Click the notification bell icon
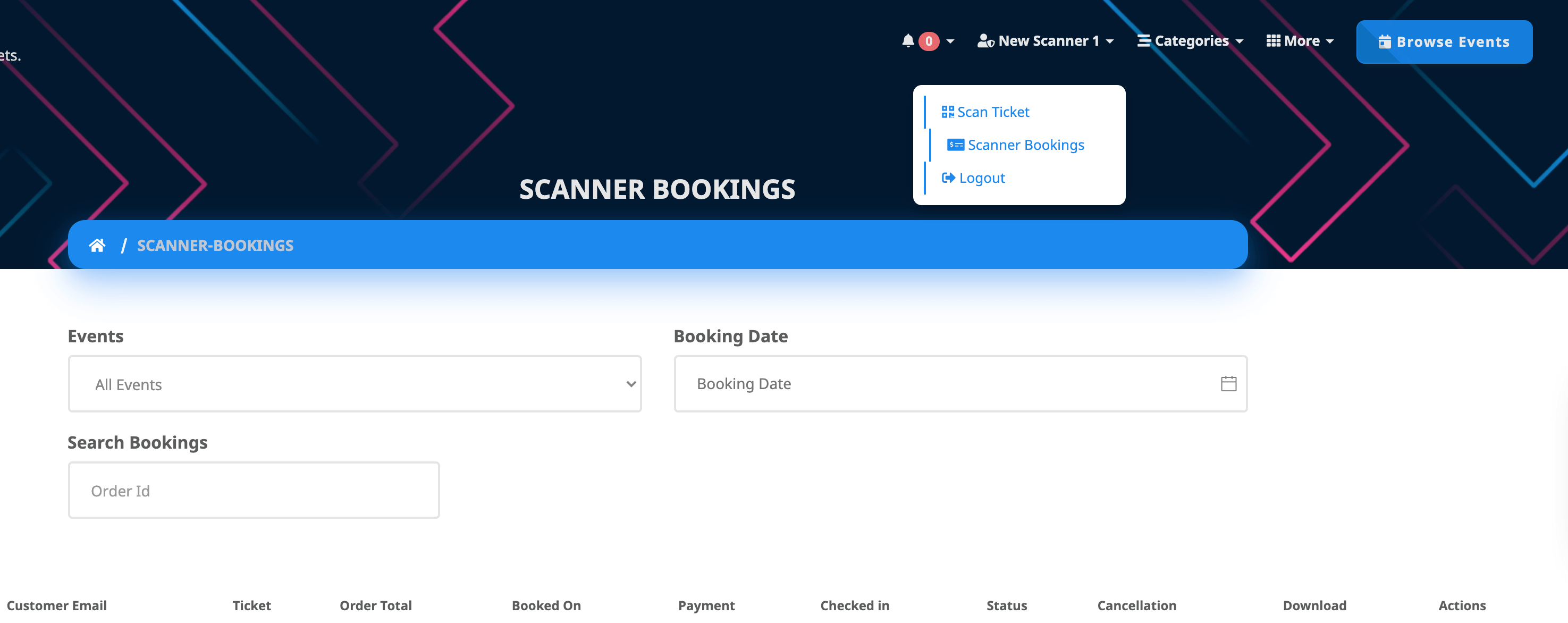The image size is (1568, 623). [x=907, y=40]
